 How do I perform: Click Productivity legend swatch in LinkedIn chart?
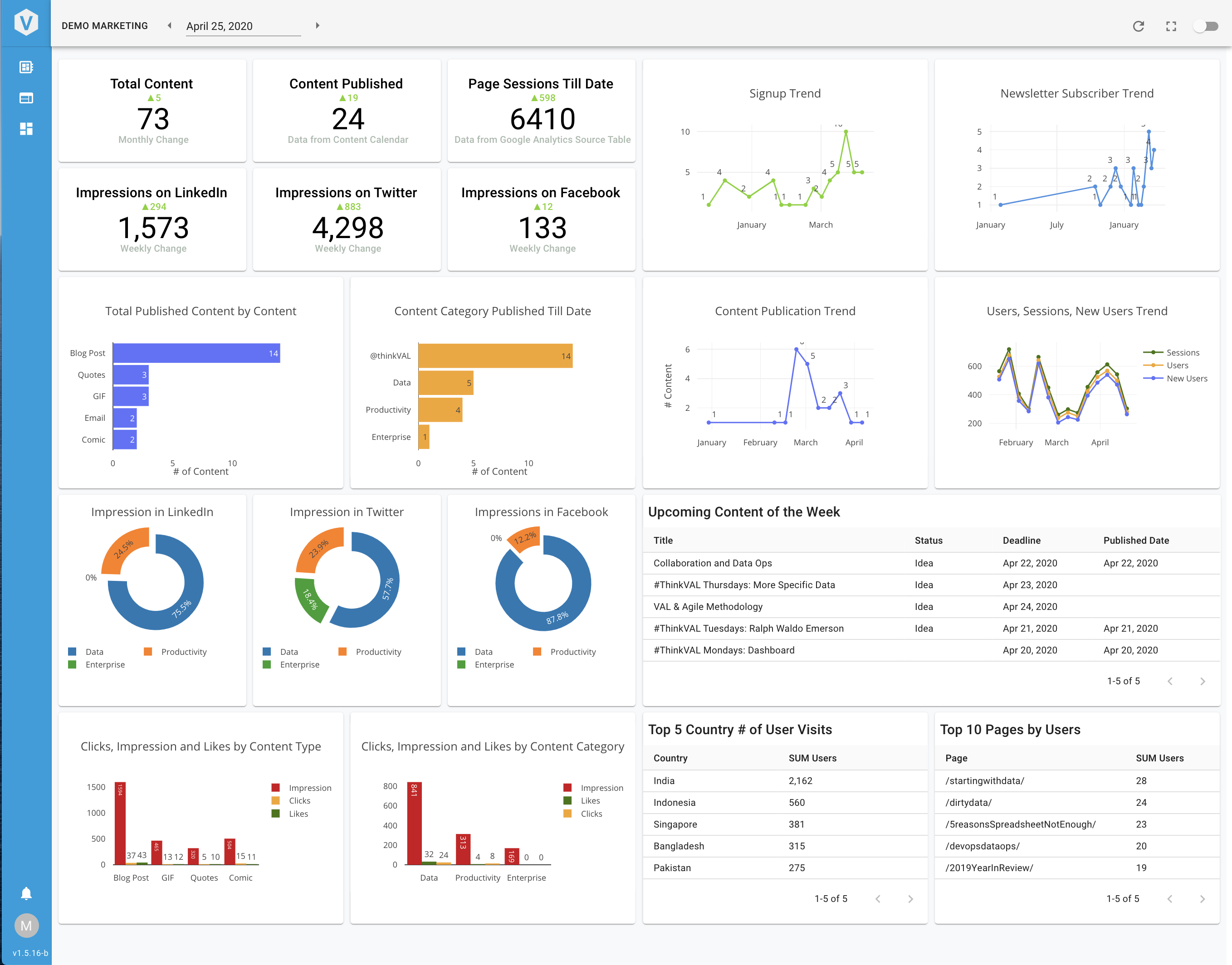[148, 652]
